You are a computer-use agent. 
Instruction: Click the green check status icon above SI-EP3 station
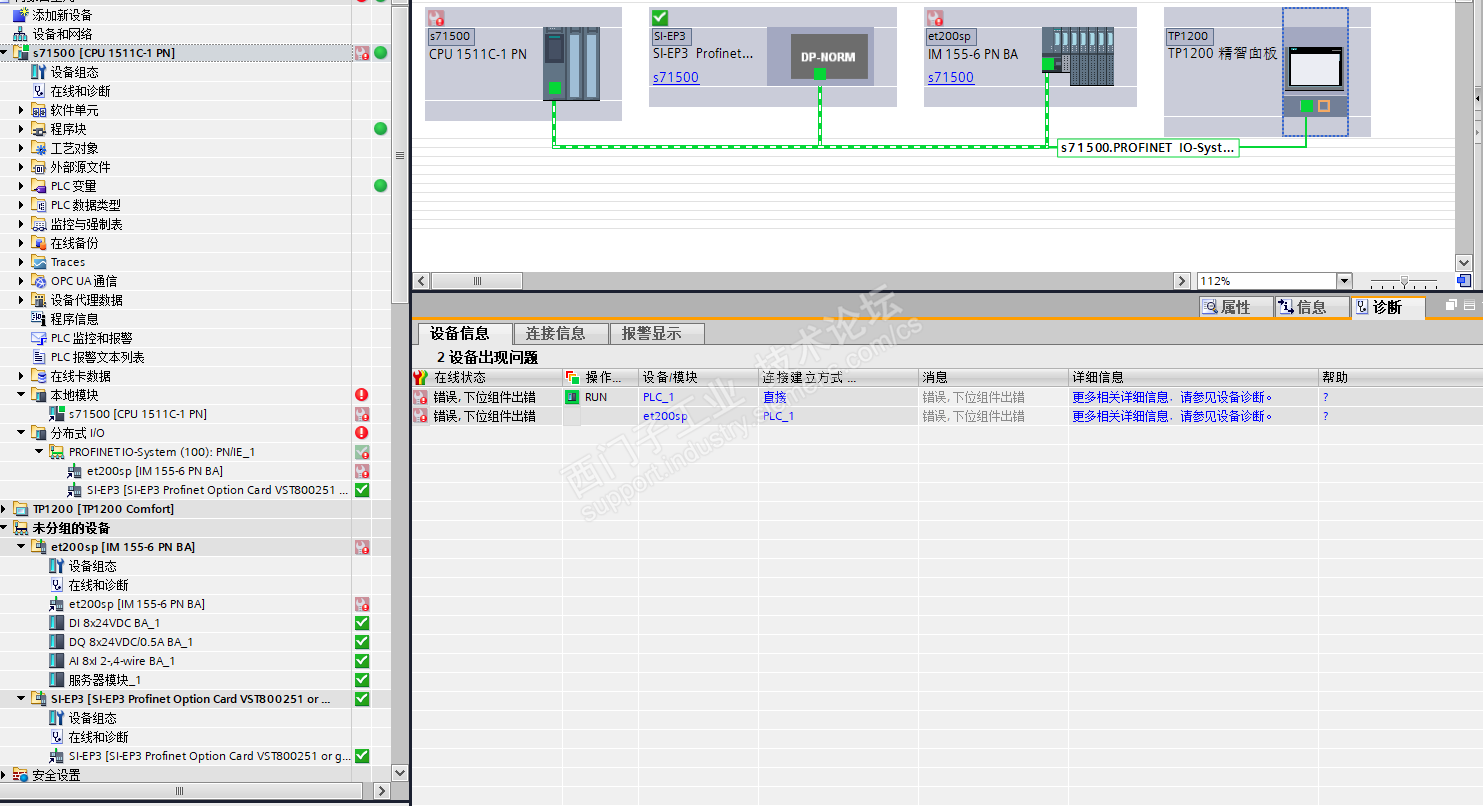click(x=659, y=17)
